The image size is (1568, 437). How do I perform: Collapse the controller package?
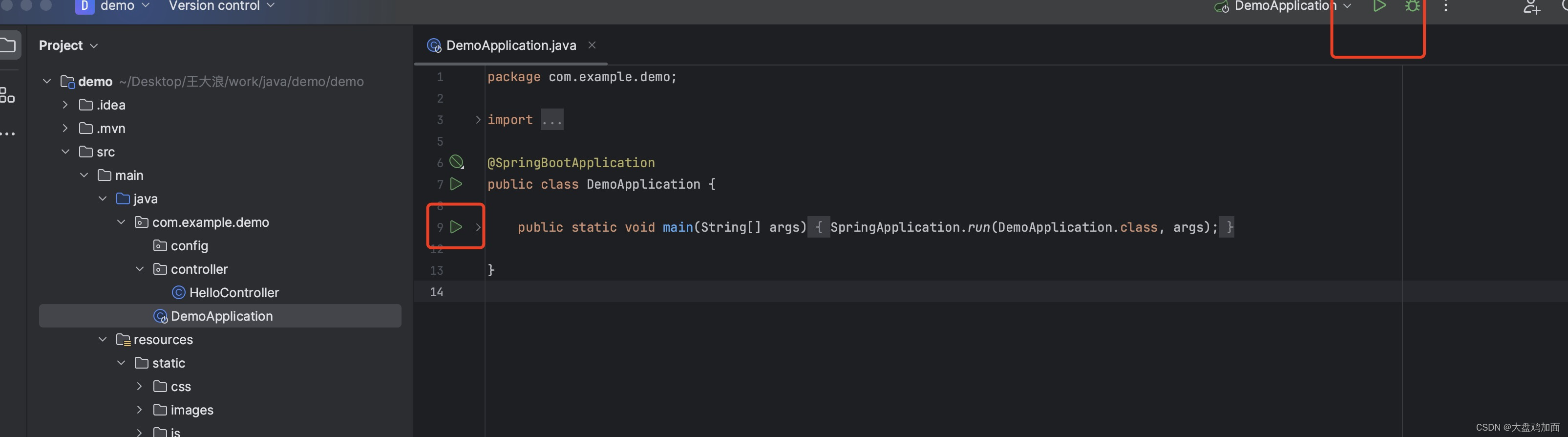(x=140, y=269)
